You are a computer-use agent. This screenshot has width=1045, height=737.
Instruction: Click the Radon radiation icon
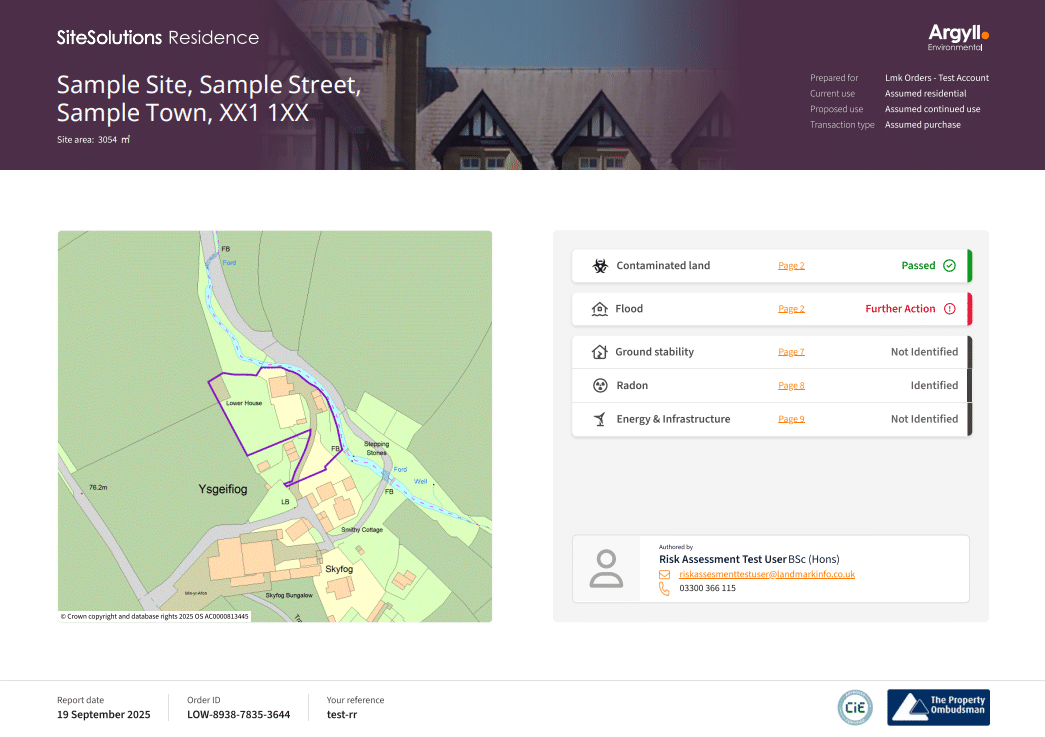pos(600,386)
